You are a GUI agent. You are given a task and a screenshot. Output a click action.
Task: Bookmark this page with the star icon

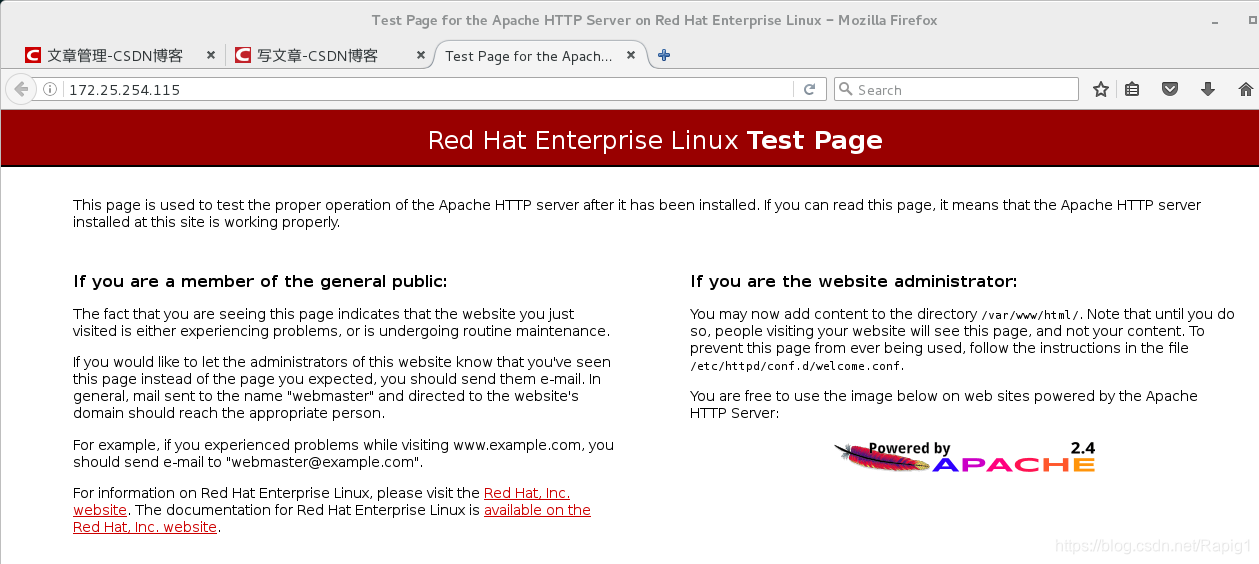[x=1101, y=89]
